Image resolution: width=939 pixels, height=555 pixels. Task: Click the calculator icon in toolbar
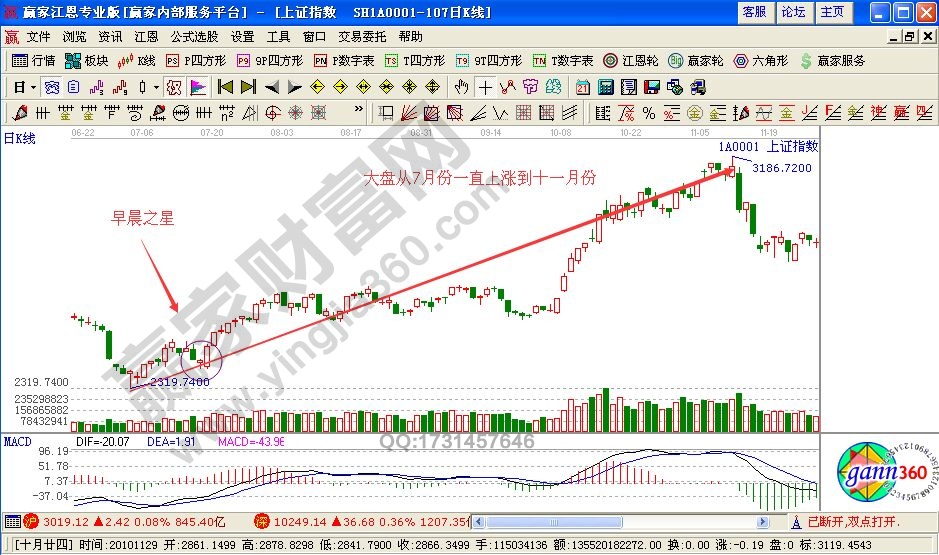click(604, 87)
